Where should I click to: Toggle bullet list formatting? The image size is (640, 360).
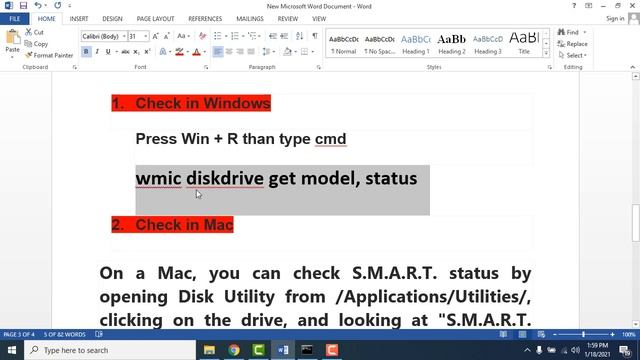pos(218,36)
